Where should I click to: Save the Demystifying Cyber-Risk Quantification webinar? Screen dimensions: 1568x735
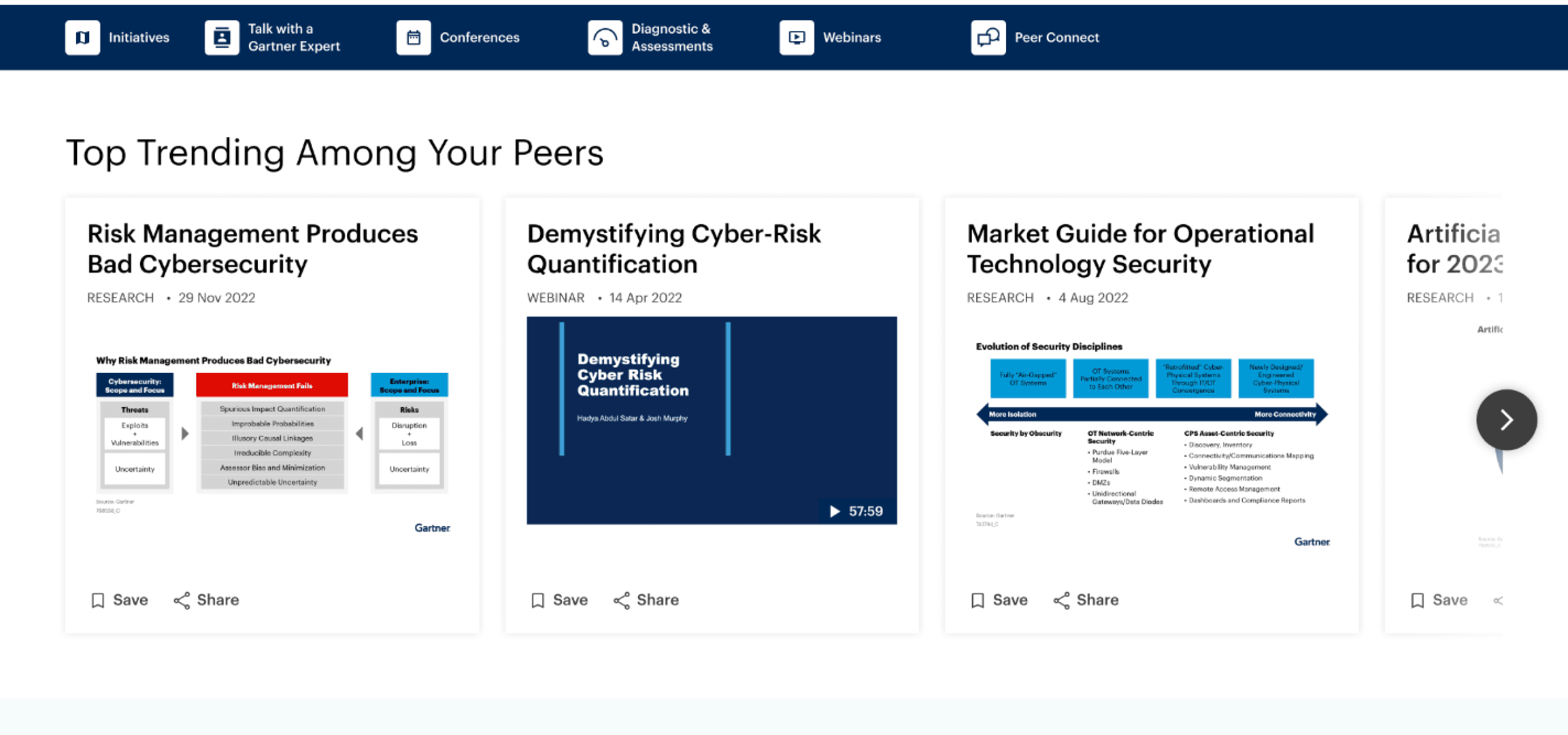pyautogui.click(x=560, y=600)
